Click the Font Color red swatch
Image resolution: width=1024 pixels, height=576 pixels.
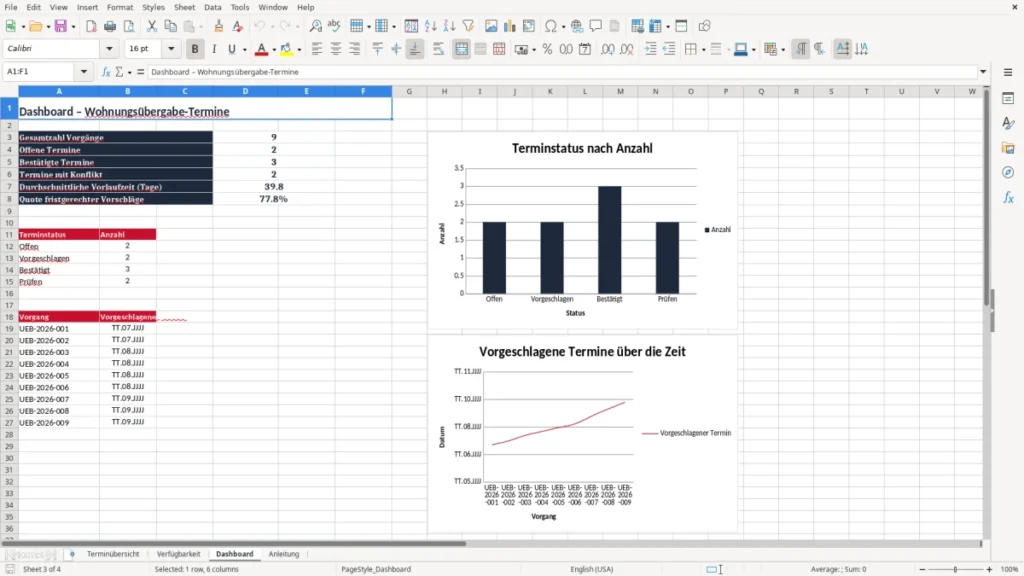(261, 49)
